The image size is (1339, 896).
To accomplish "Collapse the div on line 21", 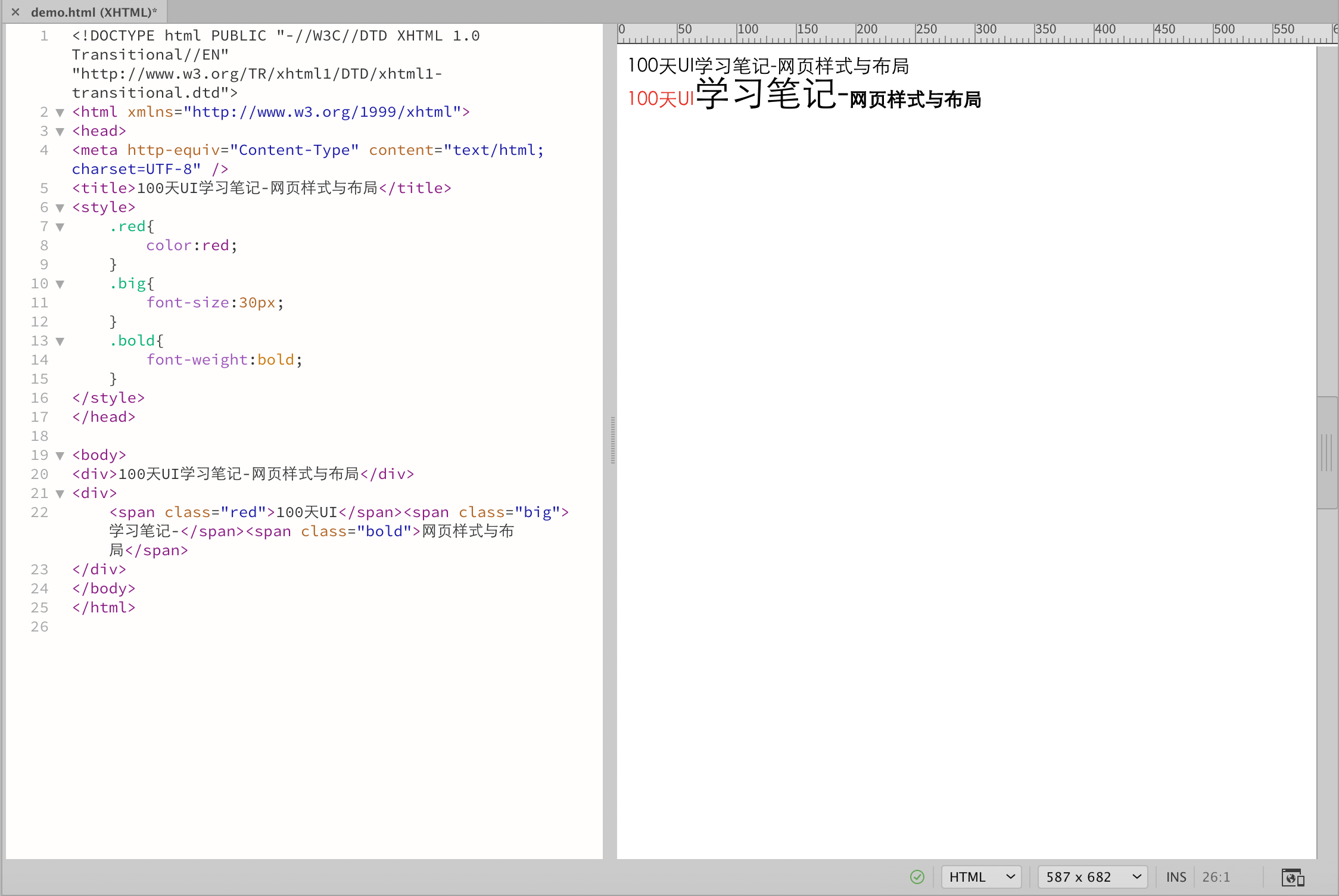I will (x=60, y=494).
